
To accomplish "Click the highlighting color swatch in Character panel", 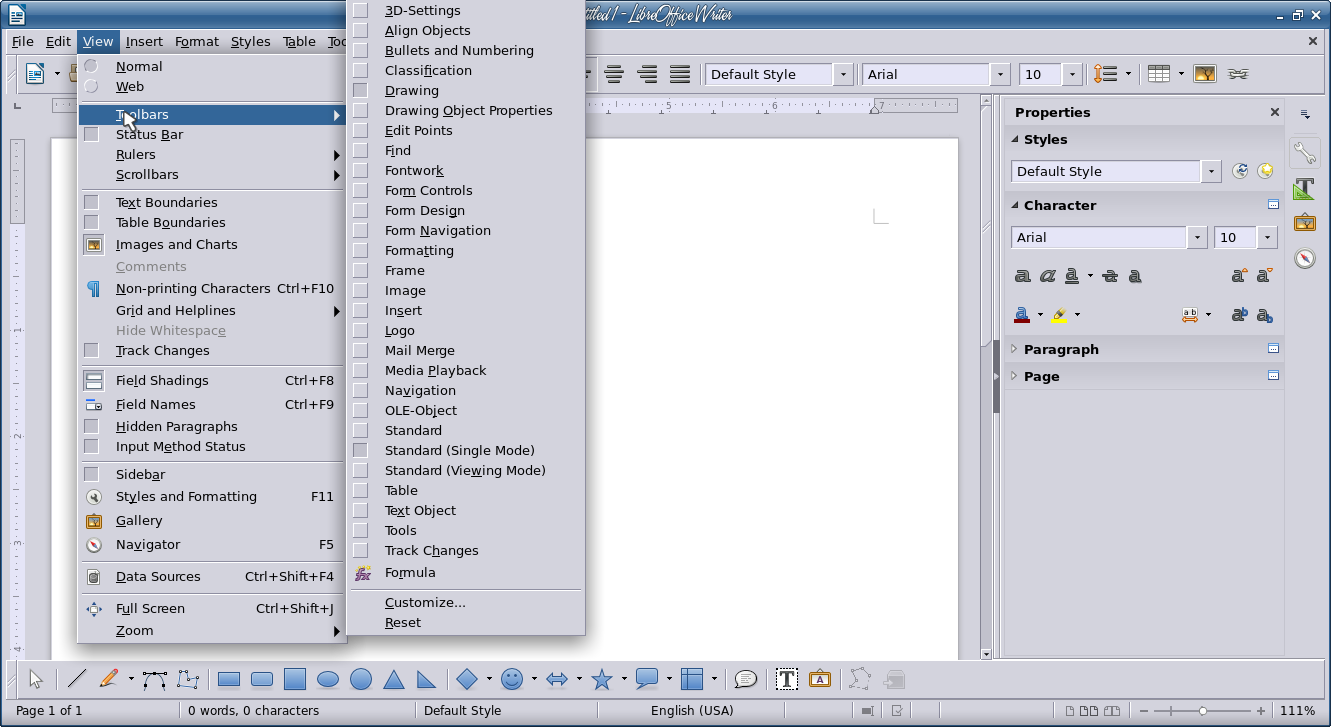I will click(x=1059, y=315).
